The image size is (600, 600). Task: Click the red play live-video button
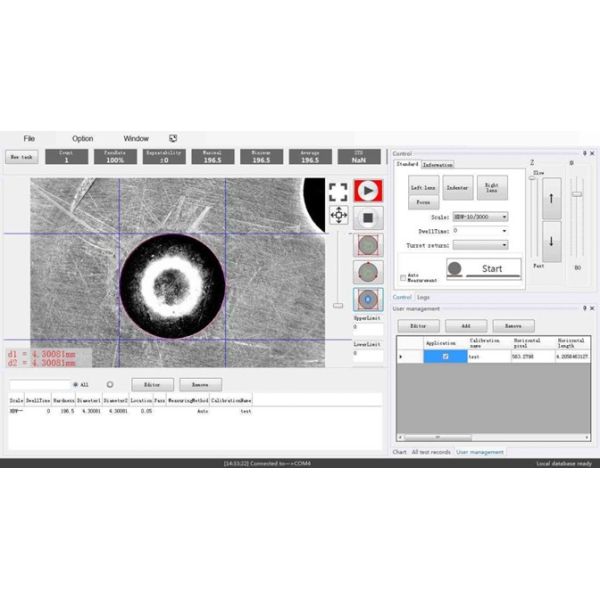(367, 190)
